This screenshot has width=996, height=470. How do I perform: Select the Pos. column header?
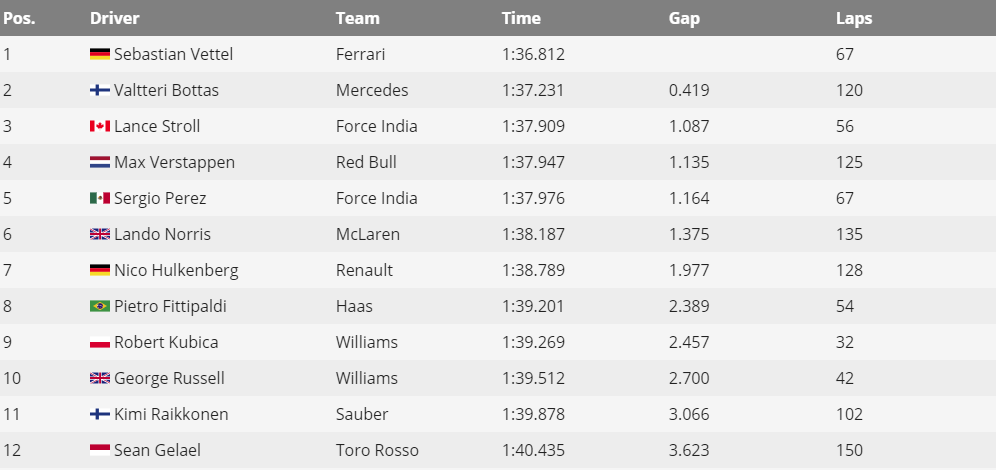20,18
